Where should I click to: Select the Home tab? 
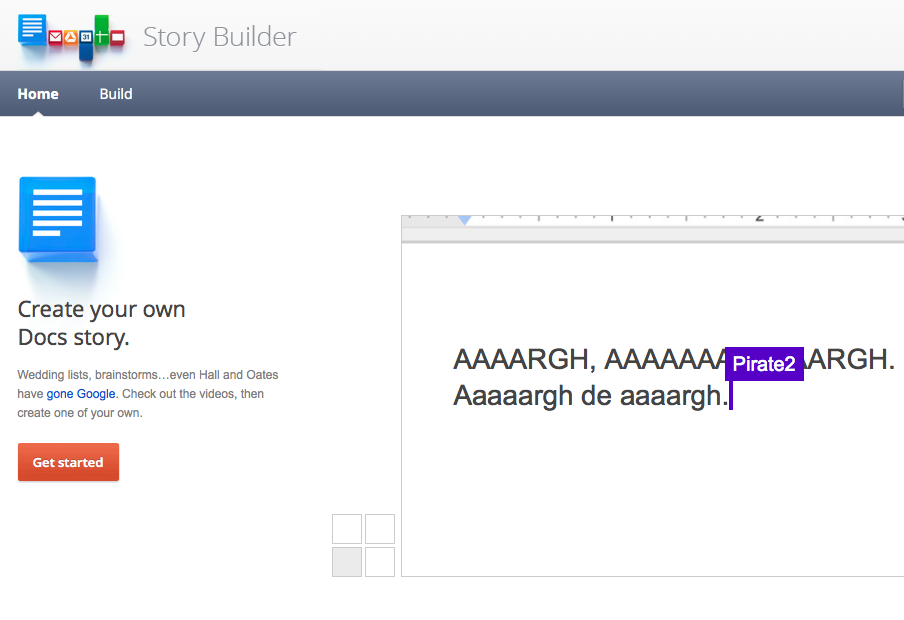tap(37, 93)
